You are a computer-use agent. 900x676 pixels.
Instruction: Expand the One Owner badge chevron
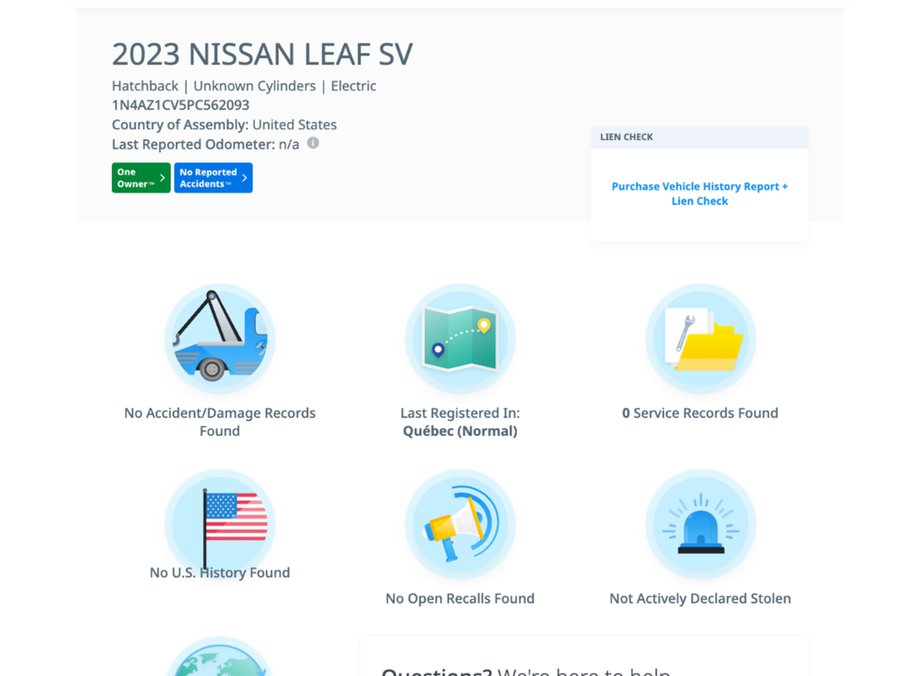[x=161, y=177]
